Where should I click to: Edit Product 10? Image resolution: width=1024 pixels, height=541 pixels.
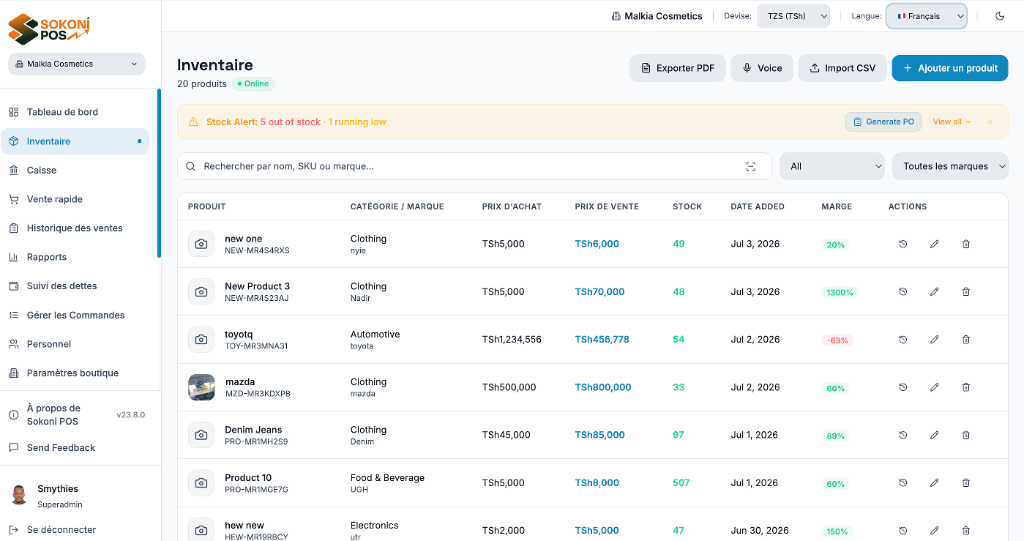pos(934,482)
